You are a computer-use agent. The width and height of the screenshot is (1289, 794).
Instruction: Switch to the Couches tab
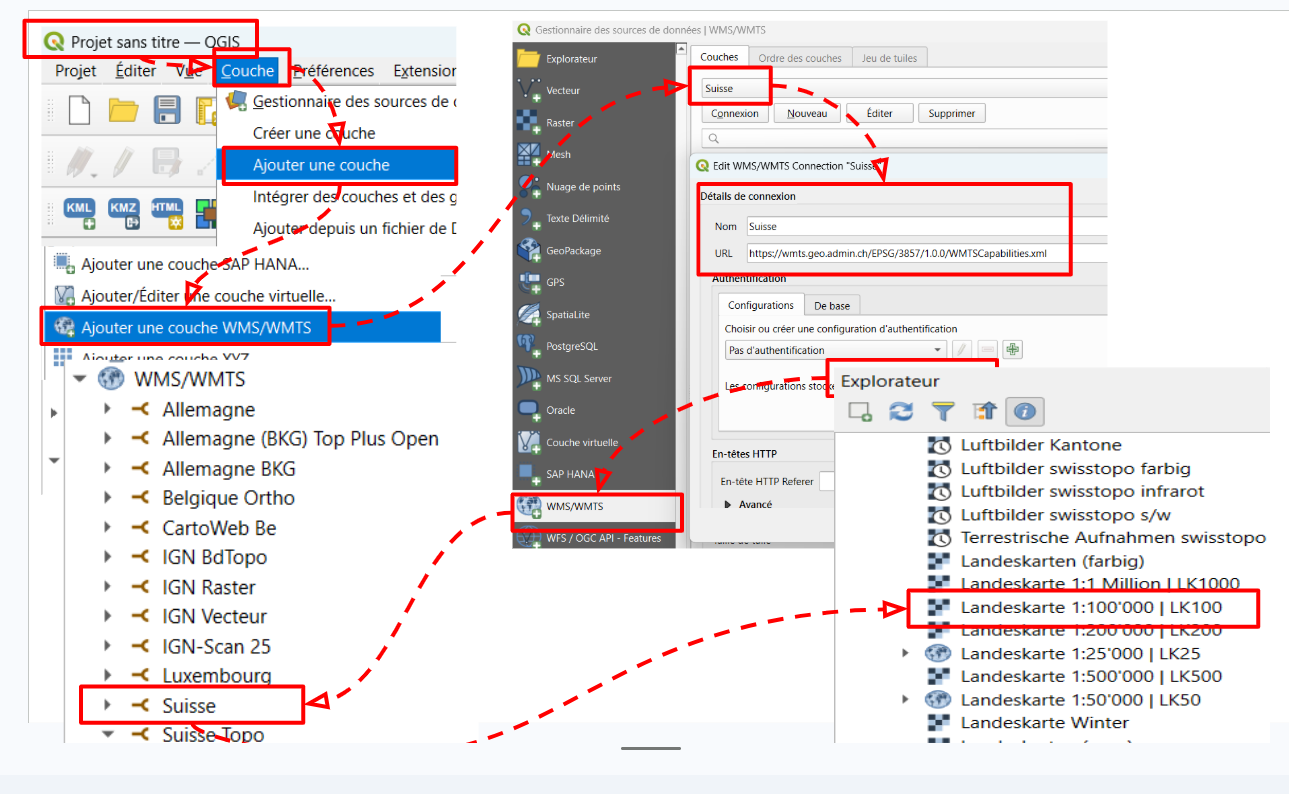[x=719, y=58]
